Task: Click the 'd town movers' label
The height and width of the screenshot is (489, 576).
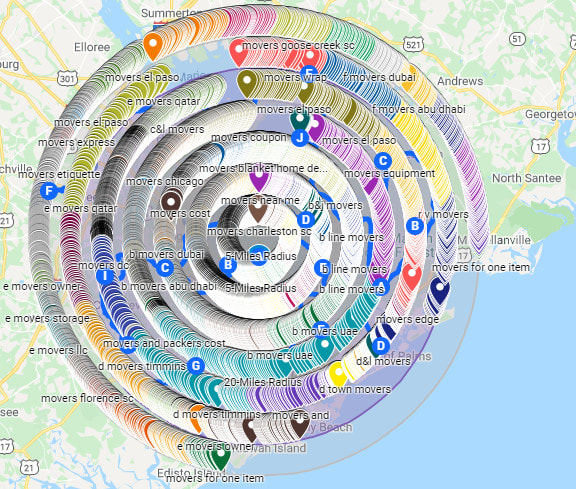Action: 355,389
